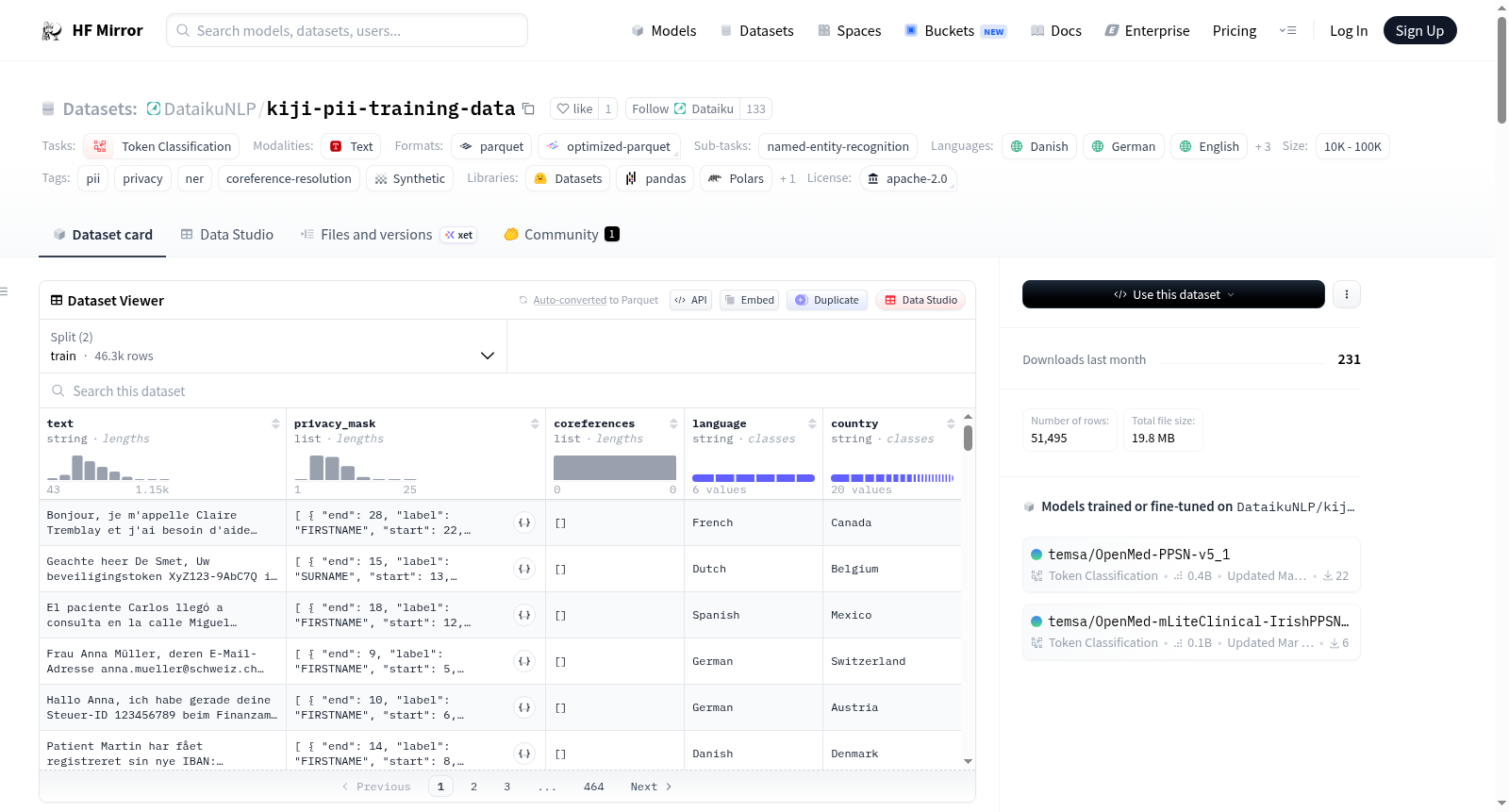Expand JSON in the Anna Müller row
1509x812 pixels.
(x=524, y=661)
